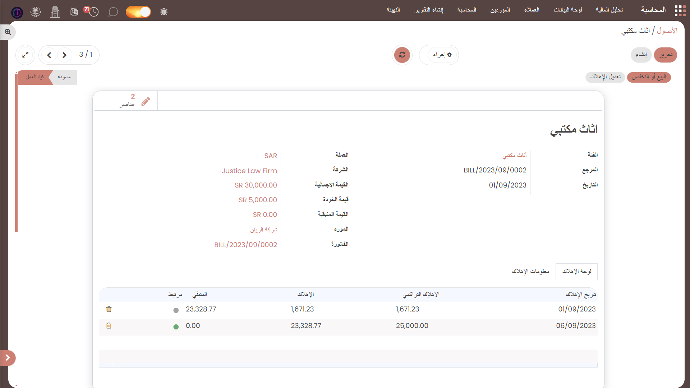Screen dimensions: 690x388
Task: Open the إنشاء التقرير menu in navbar
Action: click(429, 10)
